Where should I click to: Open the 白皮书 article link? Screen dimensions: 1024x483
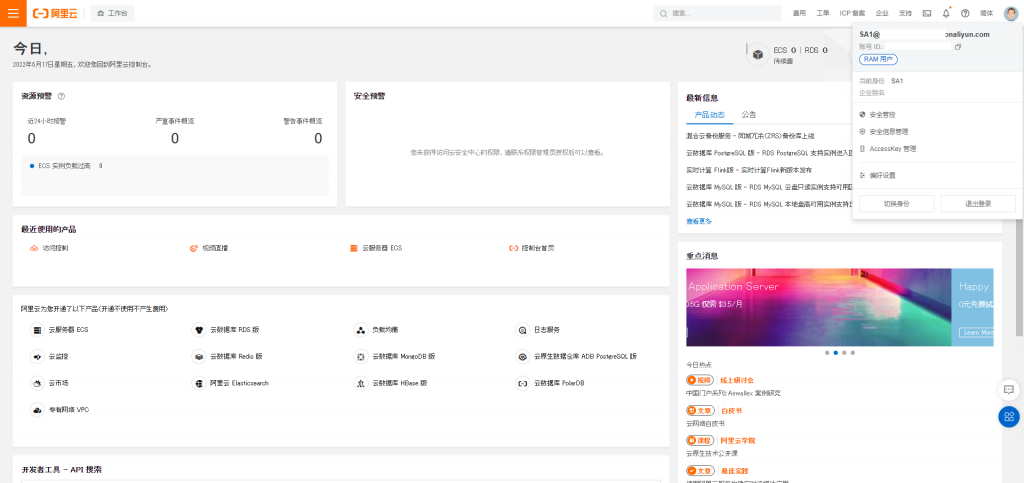coord(731,411)
